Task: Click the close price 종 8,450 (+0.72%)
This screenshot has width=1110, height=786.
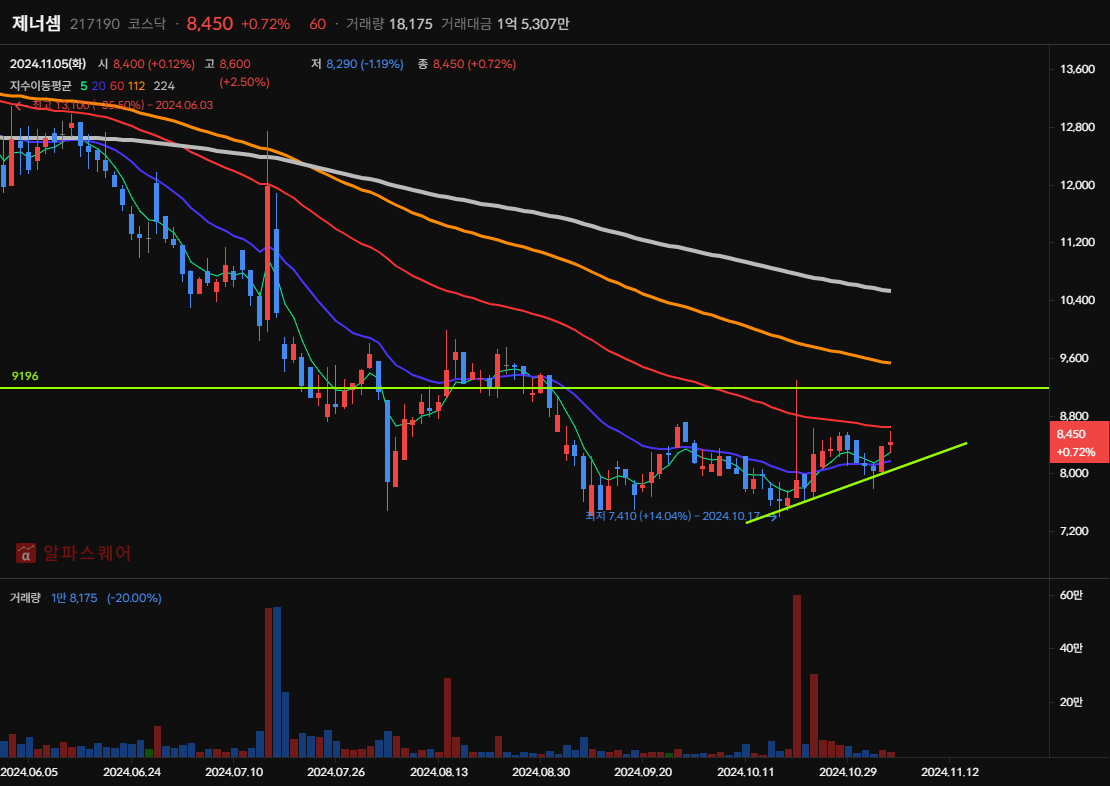Action: pos(467,64)
